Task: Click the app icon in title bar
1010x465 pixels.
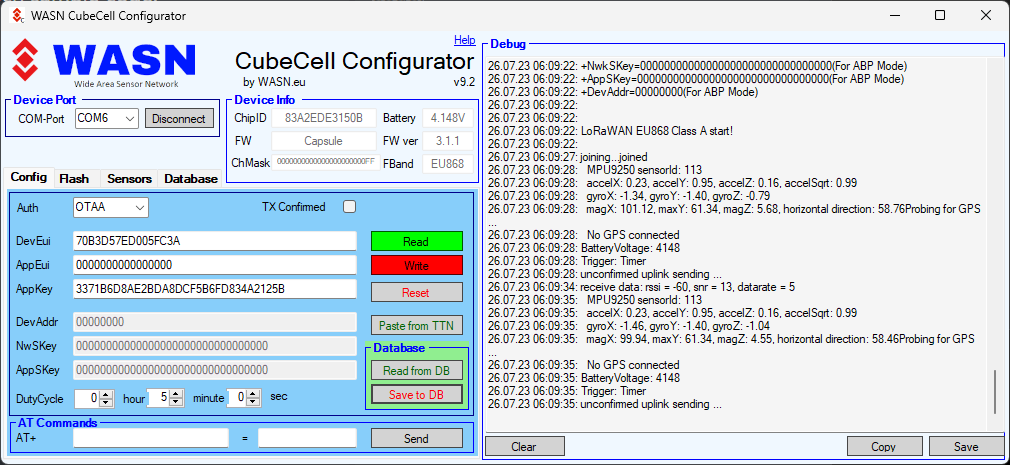Action: [x=18, y=15]
